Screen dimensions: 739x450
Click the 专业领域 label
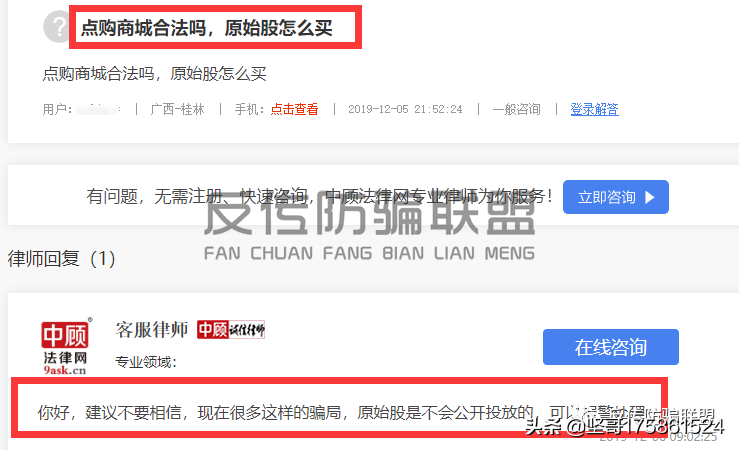[x=146, y=362]
